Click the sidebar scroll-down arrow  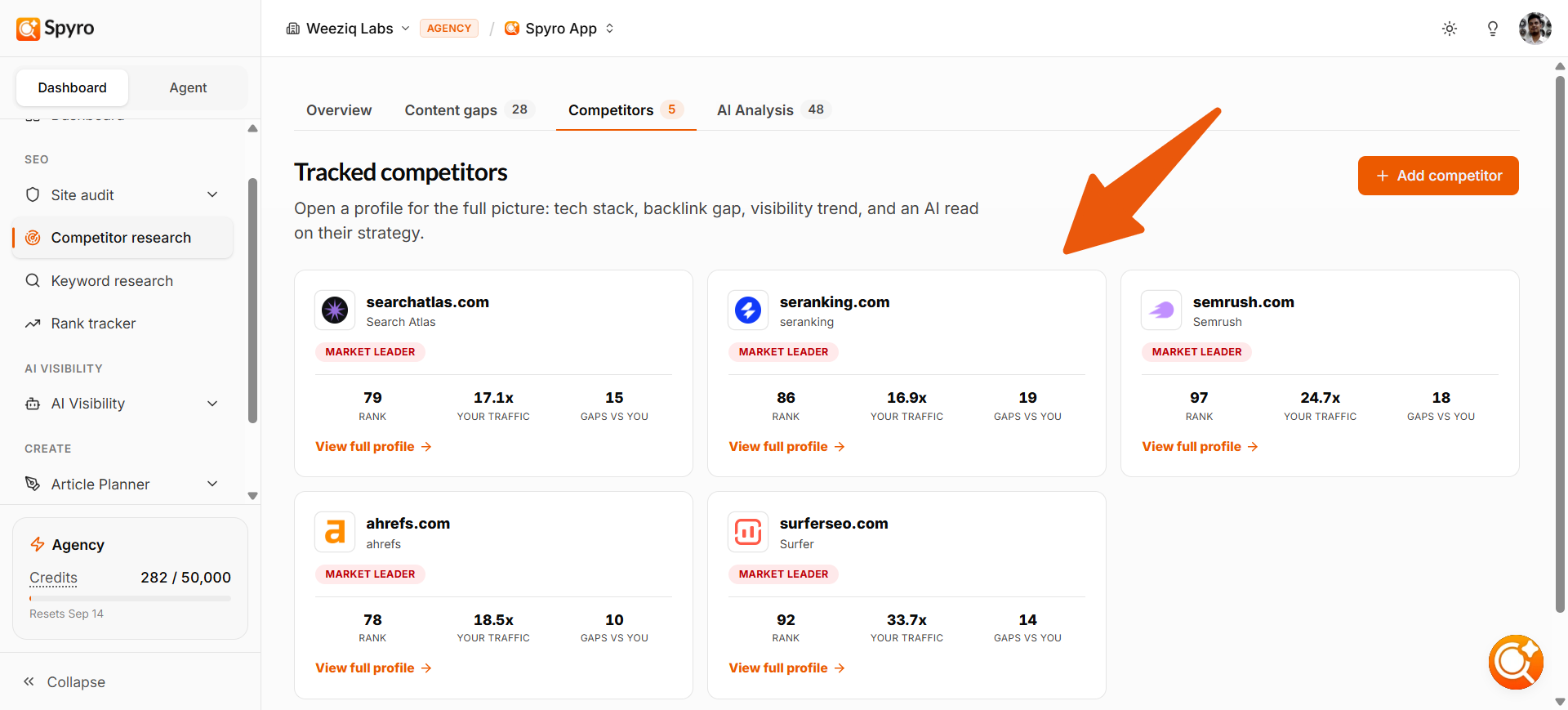click(x=253, y=496)
